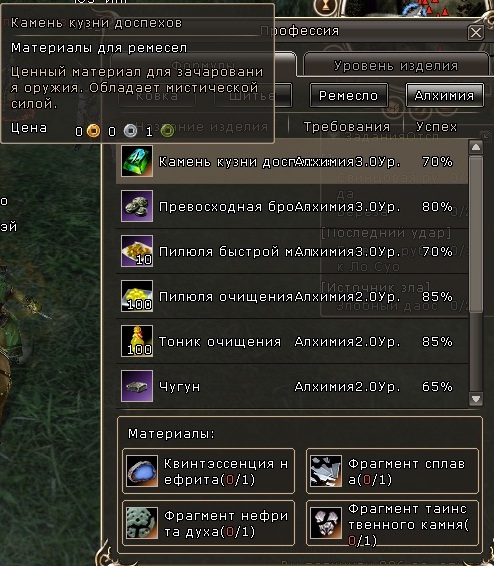Select the green Камень кузни доспехов icon
Image resolution: width=494 pixels, height=566 pixels.
(137, 161)
